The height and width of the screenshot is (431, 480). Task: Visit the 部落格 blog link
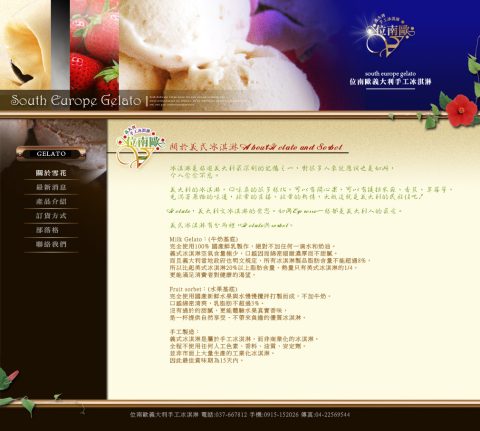(47, 230)
